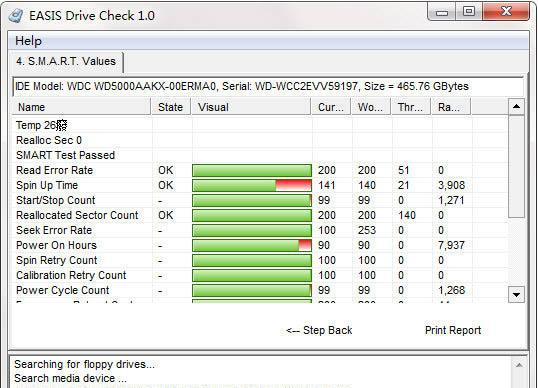Click raw value 3,908 for Spin Up Time
The width and height of the screenshot is (538, 388).
[x=451, y=186]
